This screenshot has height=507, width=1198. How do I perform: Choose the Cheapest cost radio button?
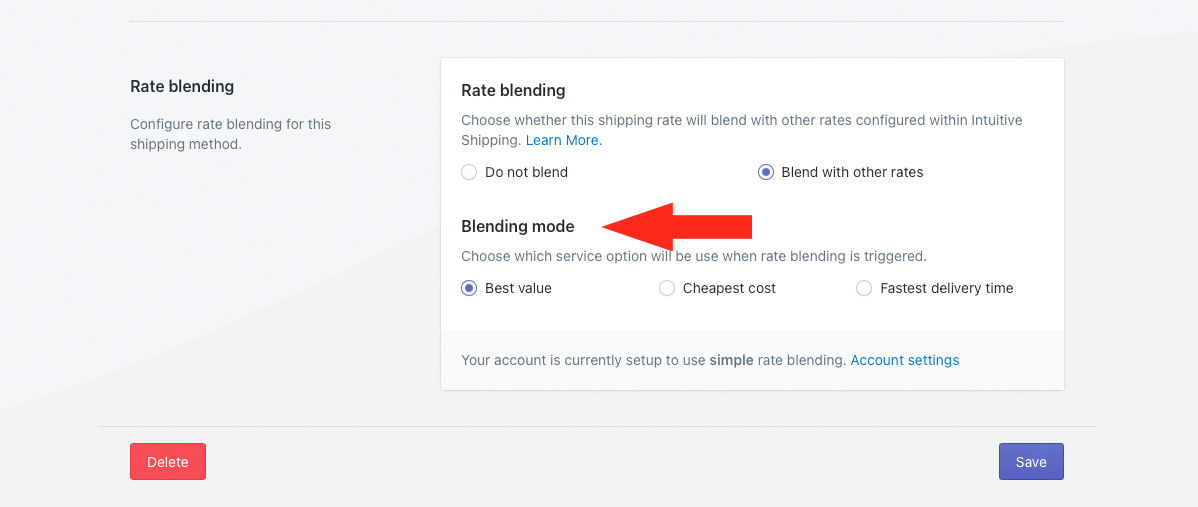tap(667, 288)
